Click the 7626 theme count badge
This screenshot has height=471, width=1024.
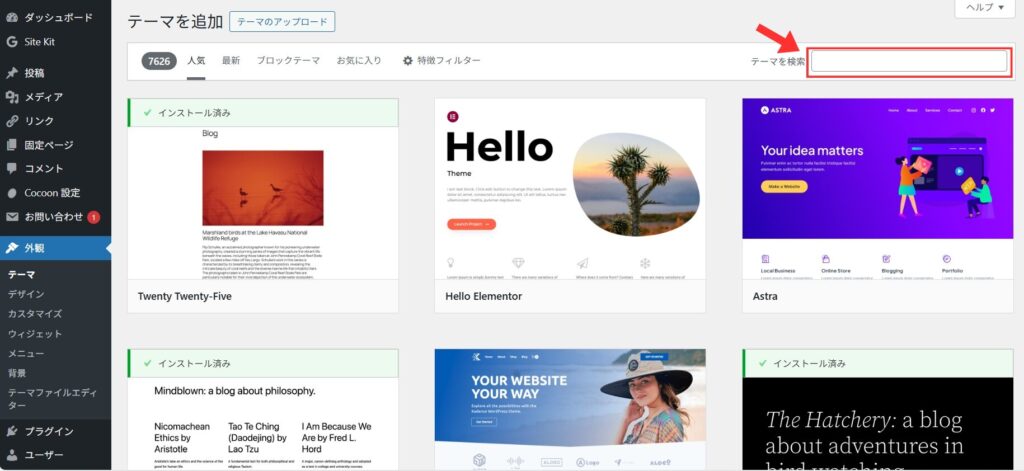coord(159,61)
